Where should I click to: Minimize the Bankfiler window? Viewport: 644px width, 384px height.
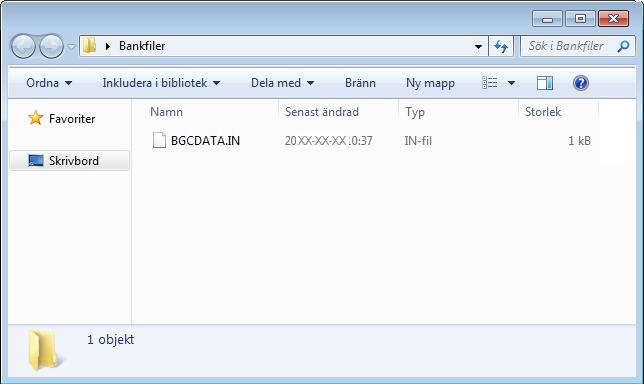coord(547,19)
